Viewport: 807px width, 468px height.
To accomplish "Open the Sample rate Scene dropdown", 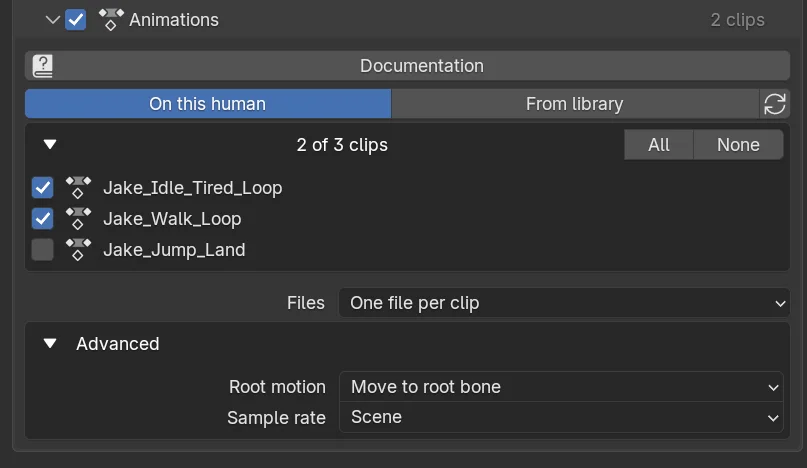I will point(562,417).
